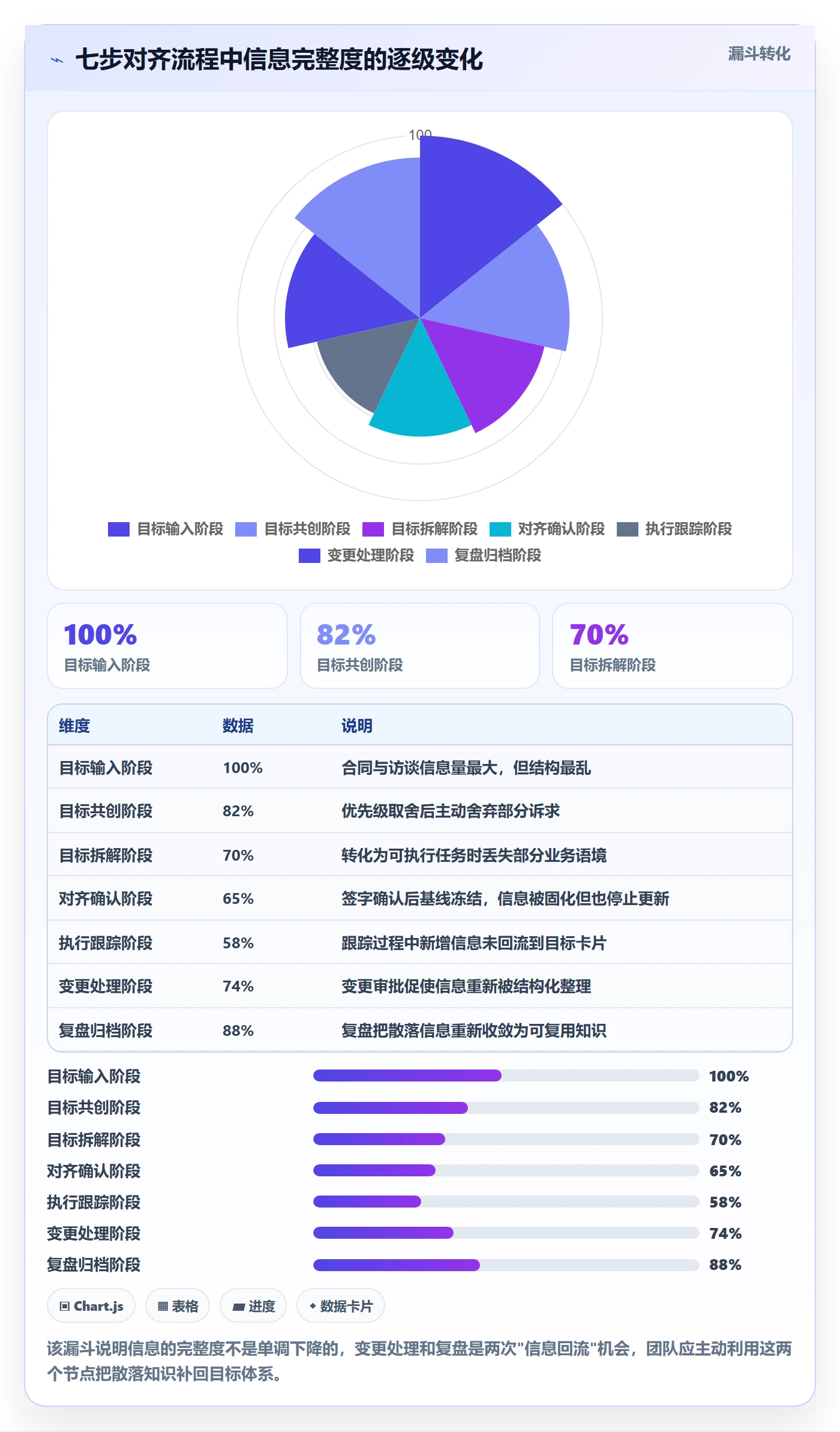Viewport: 840px width, 1432px height.
Task: Toggle 对齐确认阶段 legend item
Action: coord(547,529)
